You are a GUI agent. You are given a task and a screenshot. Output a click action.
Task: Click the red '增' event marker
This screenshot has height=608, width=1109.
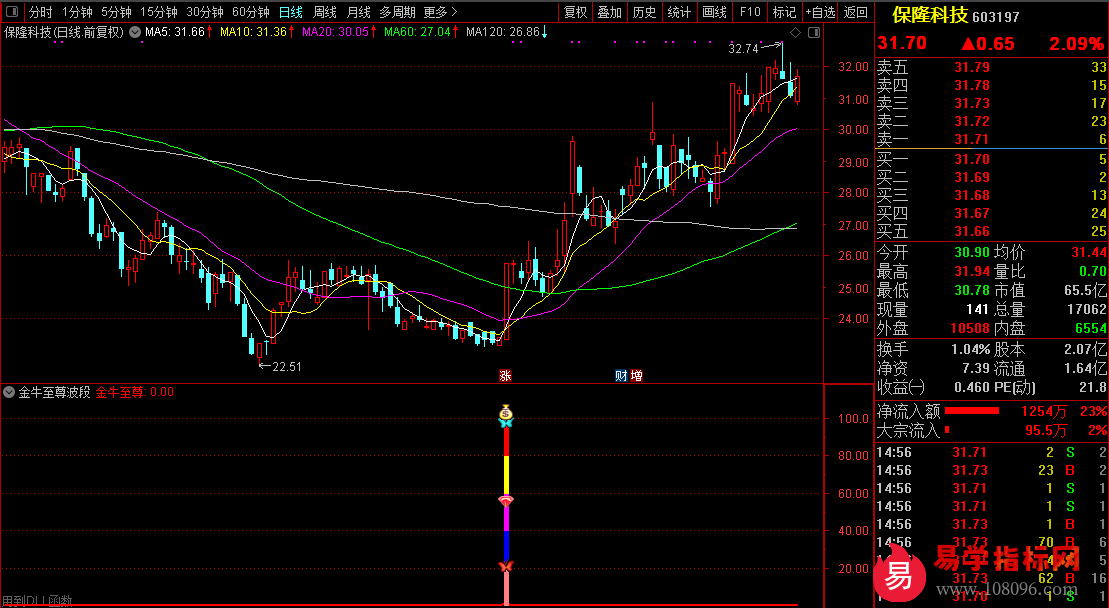pos(636,376)
